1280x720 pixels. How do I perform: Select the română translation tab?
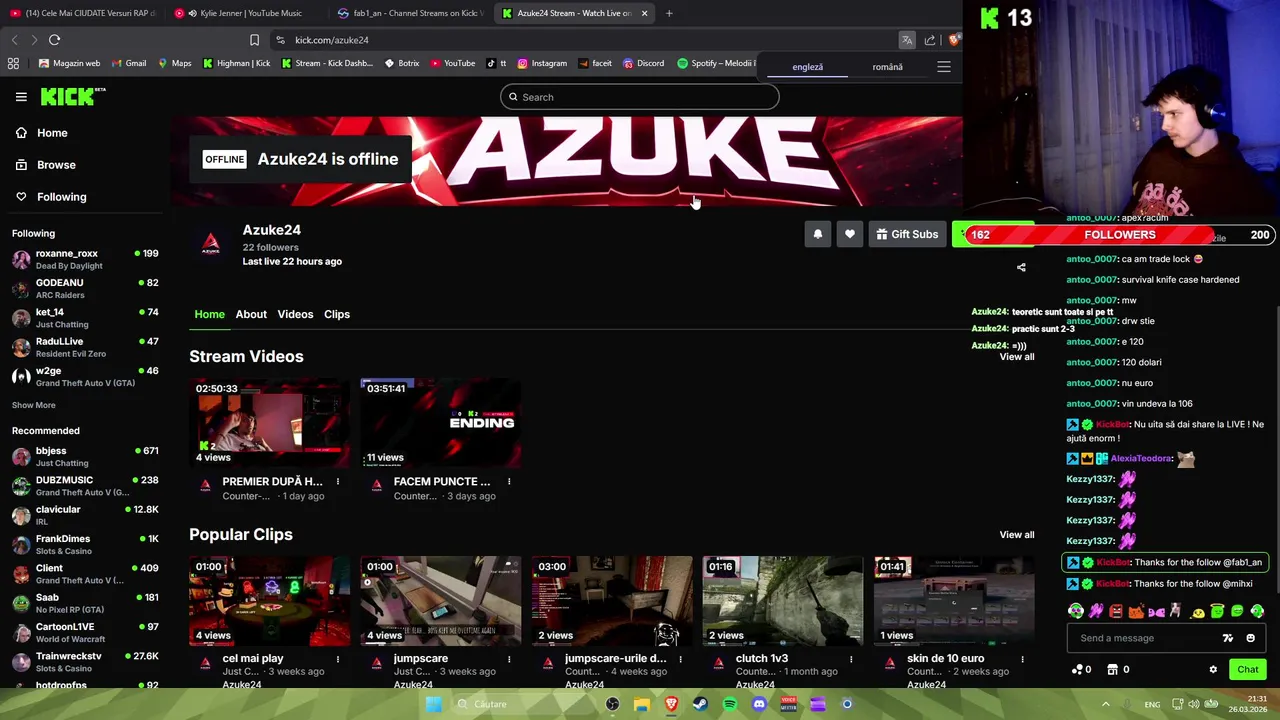[x=887, y=67]
